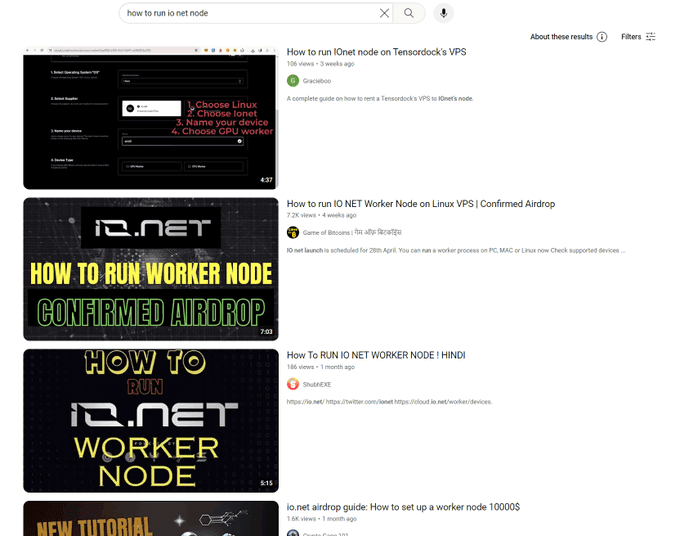Open the Tensordock VPS video thumbnail
680x536 pixels.
151,118
